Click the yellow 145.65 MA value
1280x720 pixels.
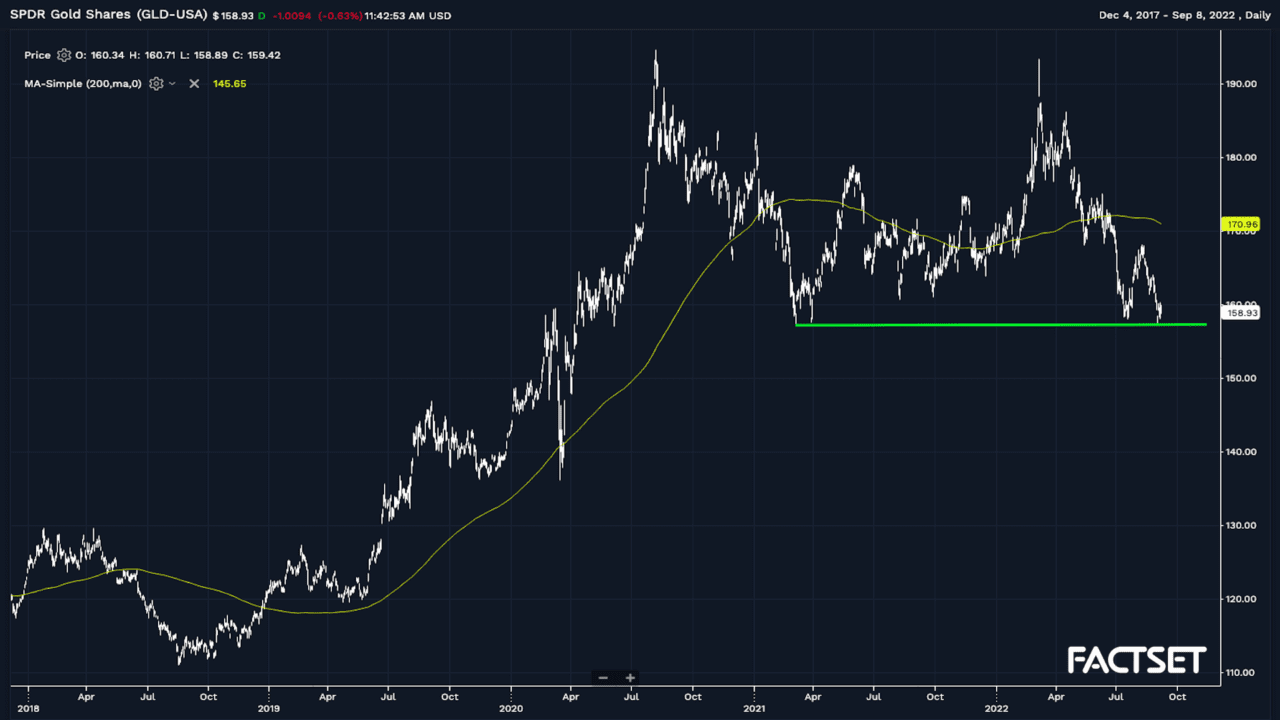229,84
